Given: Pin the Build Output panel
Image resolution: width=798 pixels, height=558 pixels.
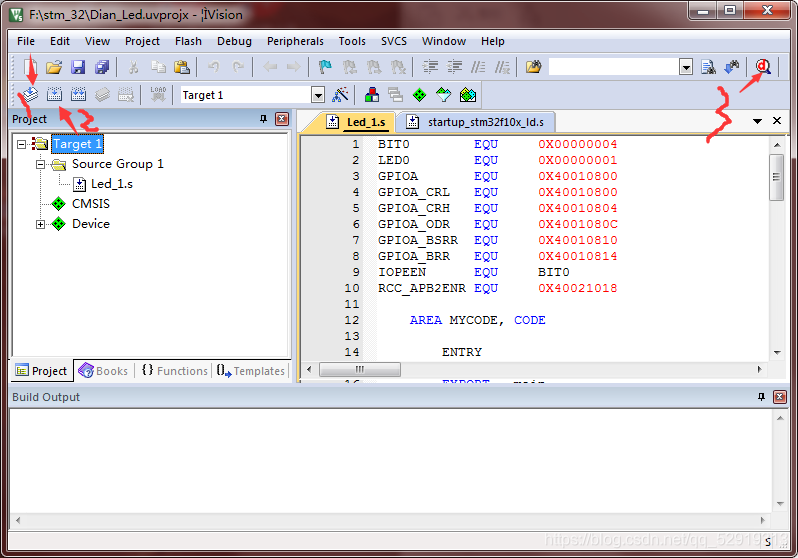Looking at the screenshot, I should tap(761, 397).
